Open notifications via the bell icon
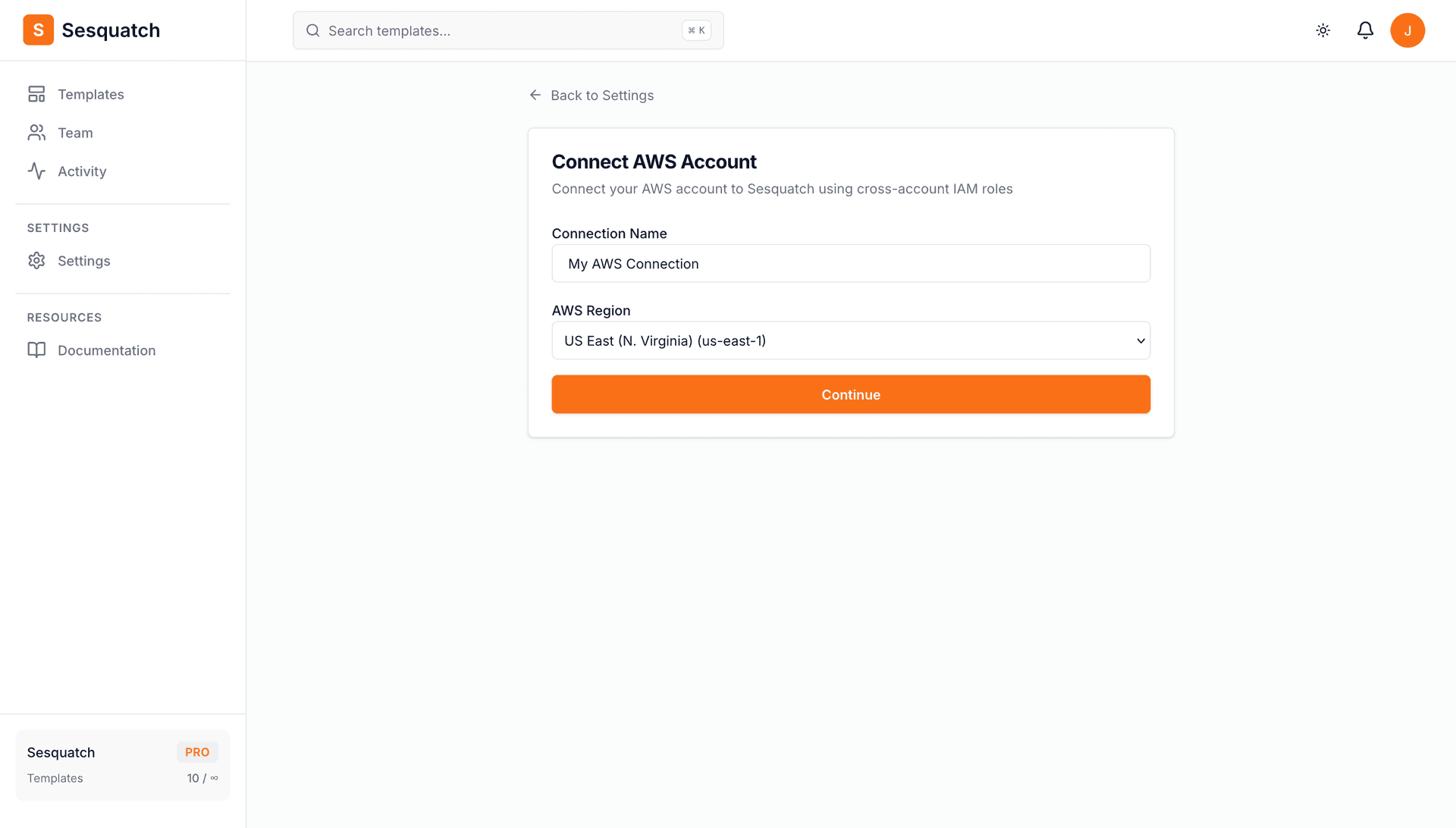The width and height of the screenshot is (1456, 828). (x=1365, y=30)
